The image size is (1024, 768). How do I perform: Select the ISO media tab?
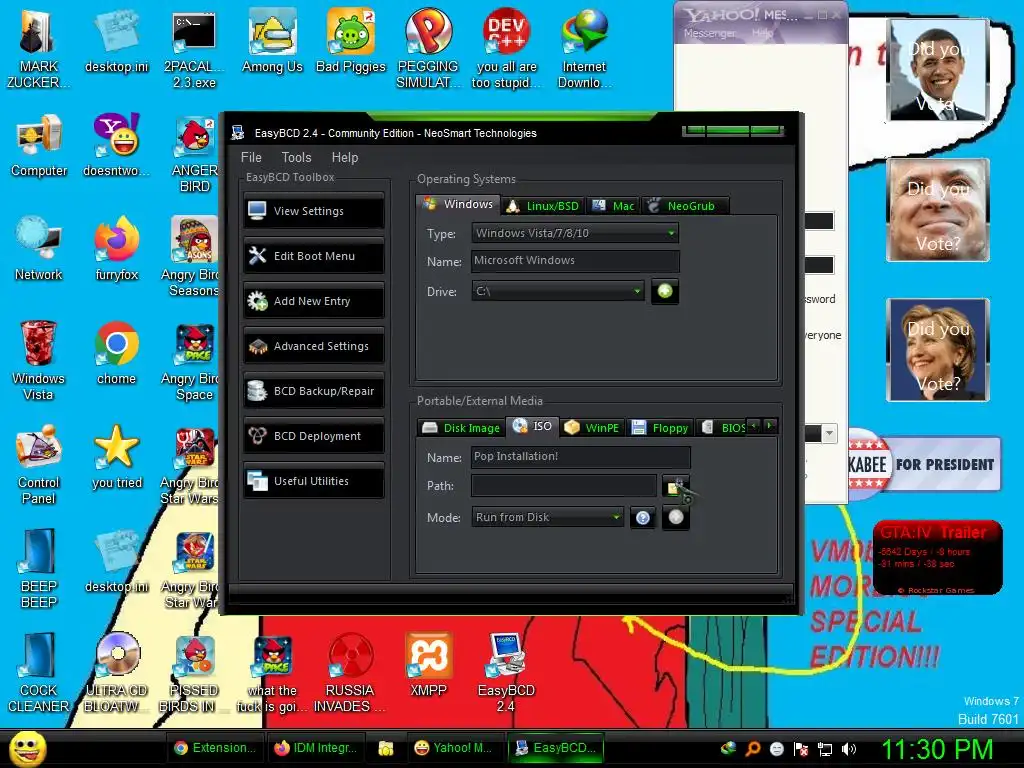point(533,426)
